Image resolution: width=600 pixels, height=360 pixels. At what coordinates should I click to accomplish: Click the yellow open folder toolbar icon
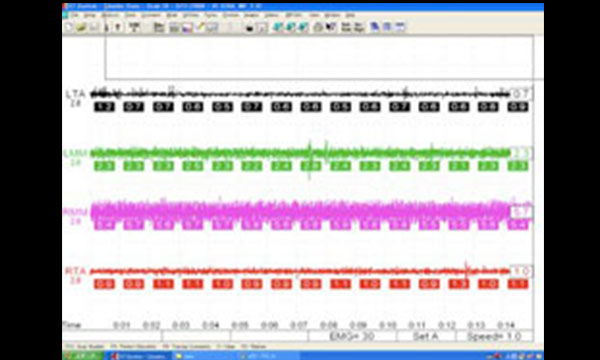(x=81, y=27)
